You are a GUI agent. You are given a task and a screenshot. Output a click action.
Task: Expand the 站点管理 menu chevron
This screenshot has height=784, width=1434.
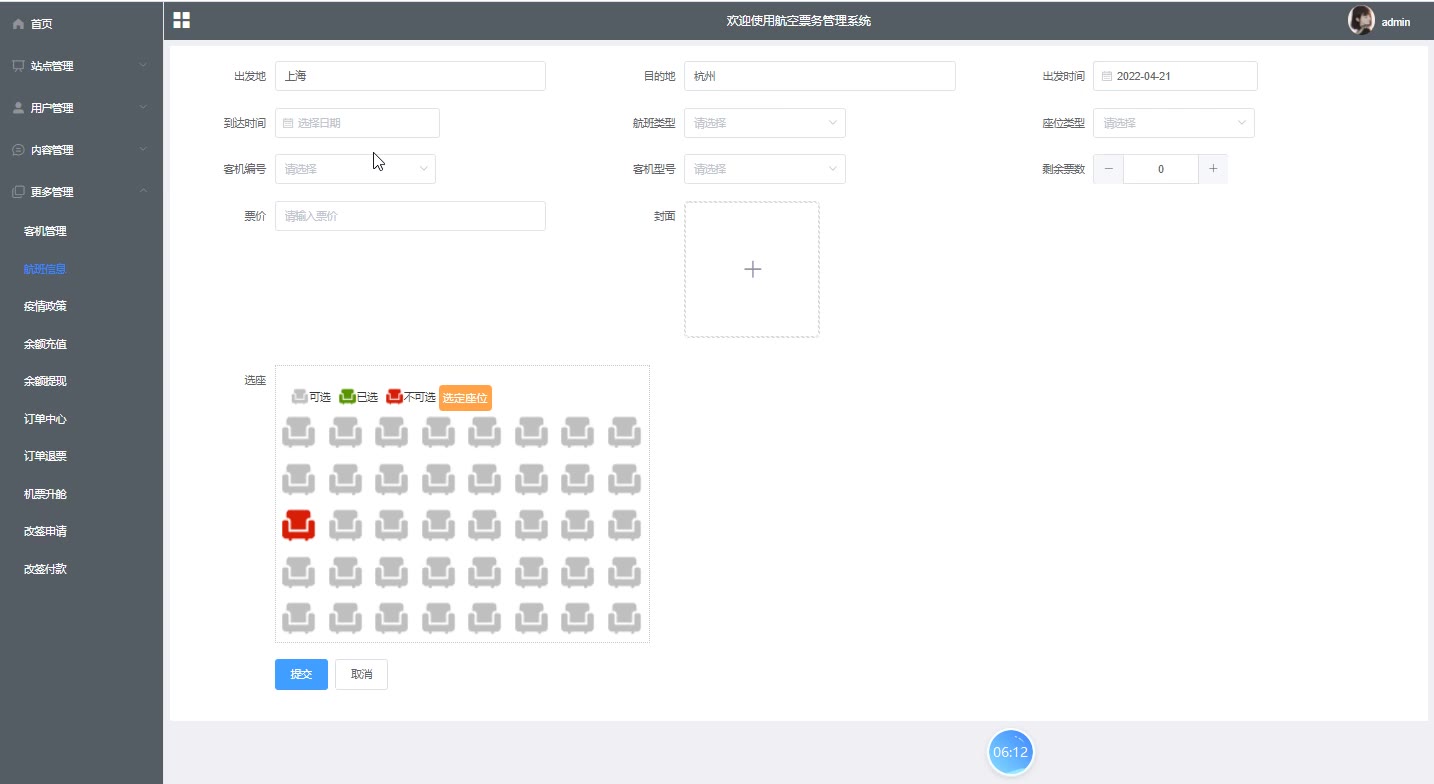pos(143,66)
